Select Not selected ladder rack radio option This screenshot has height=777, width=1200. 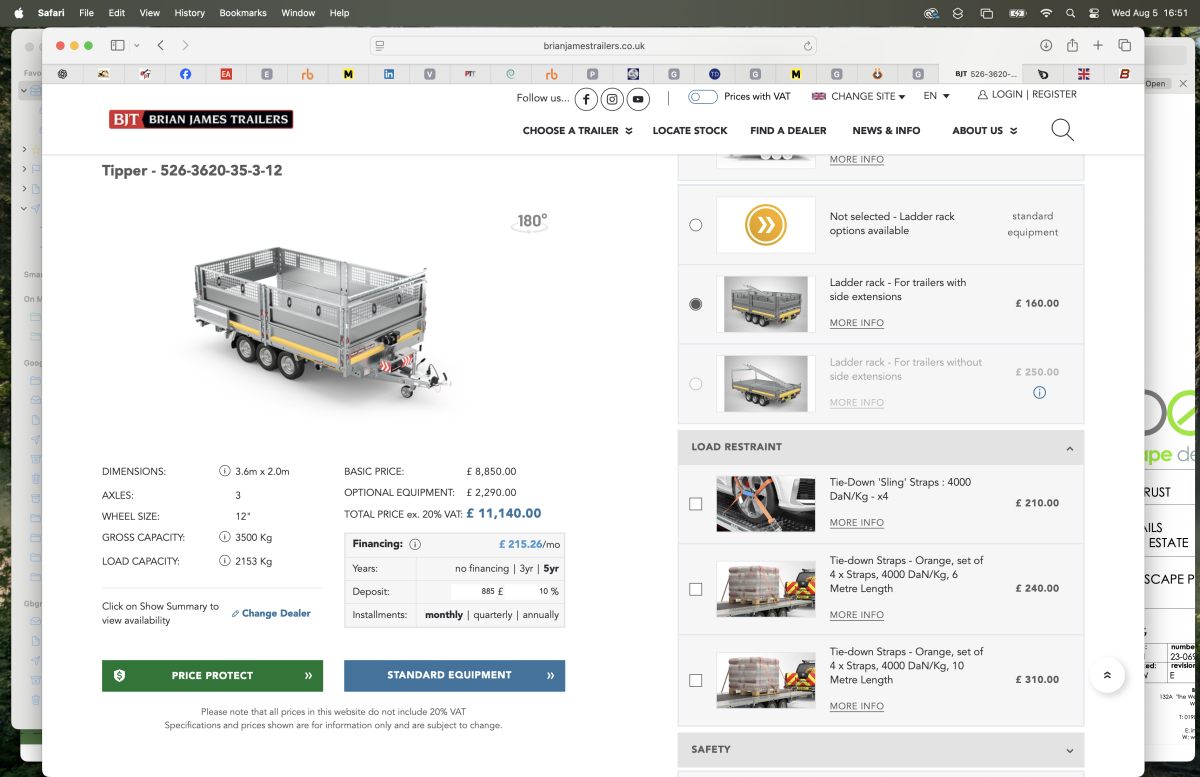[696, 225]
